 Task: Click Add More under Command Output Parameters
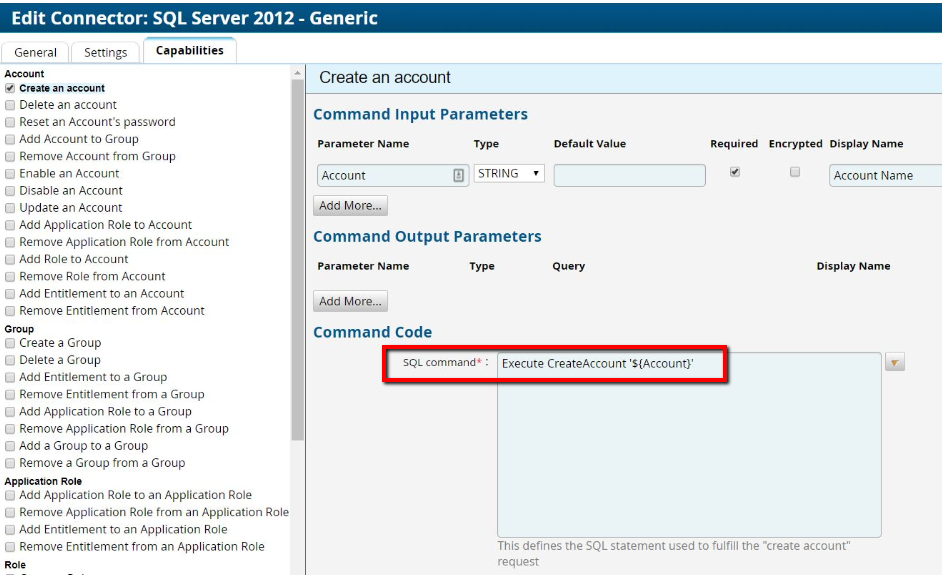point(350,301)
